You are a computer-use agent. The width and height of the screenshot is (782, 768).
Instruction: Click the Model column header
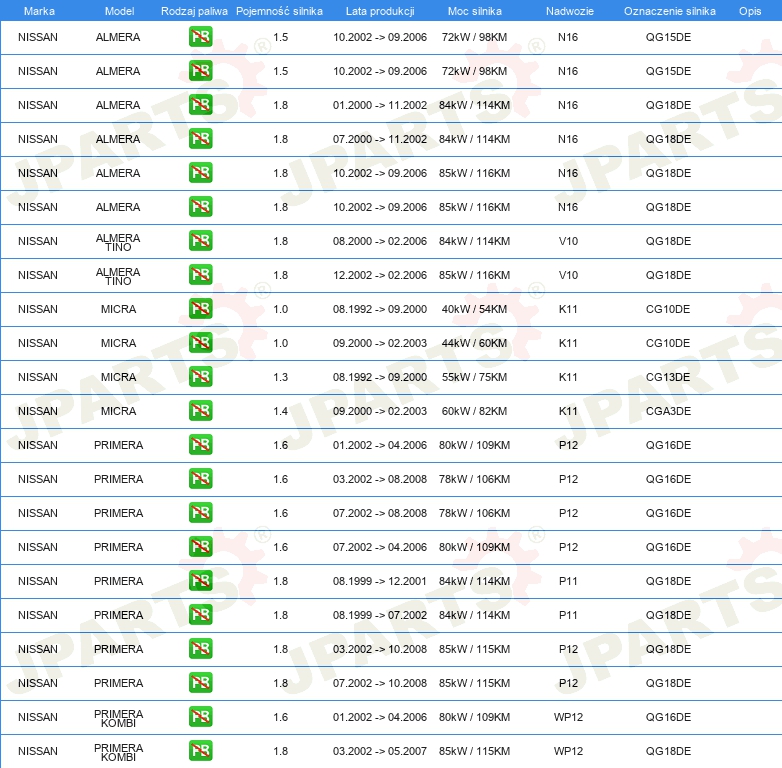119,11
